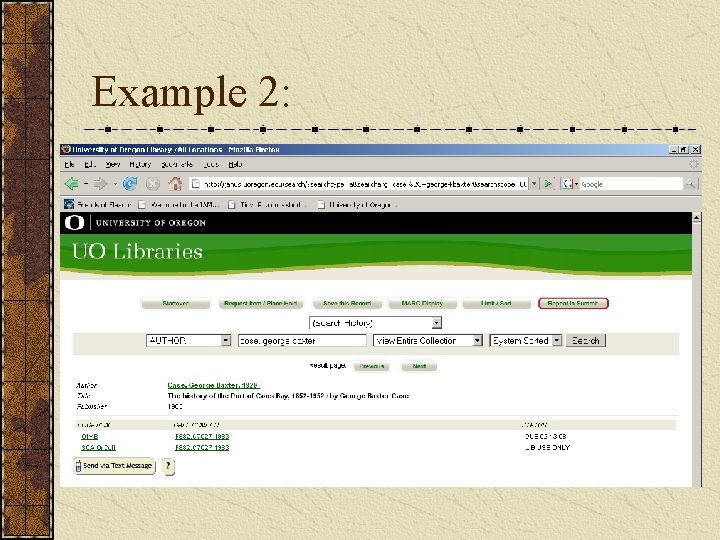
Task: Click the Search button next to System Sorted
Action: [x=586, y=341]
